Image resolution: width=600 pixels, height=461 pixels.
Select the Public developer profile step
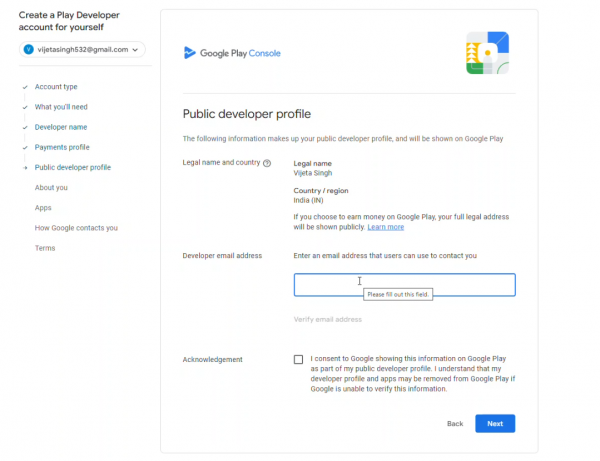[73, 167]
